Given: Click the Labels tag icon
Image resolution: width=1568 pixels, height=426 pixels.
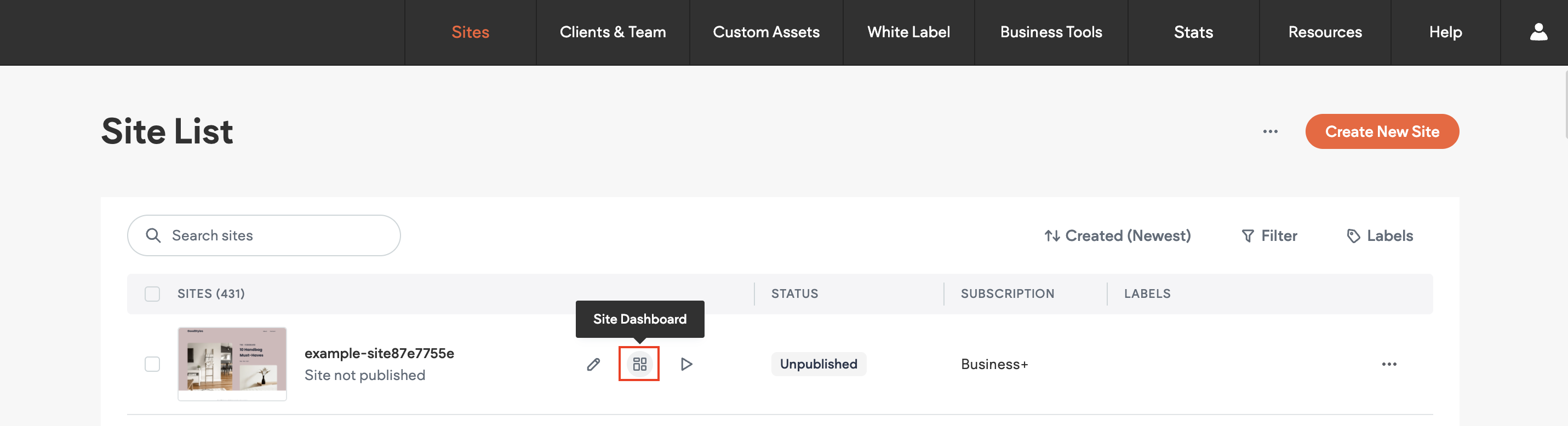Looking at the screenshot, I should tap(1353, 236).
